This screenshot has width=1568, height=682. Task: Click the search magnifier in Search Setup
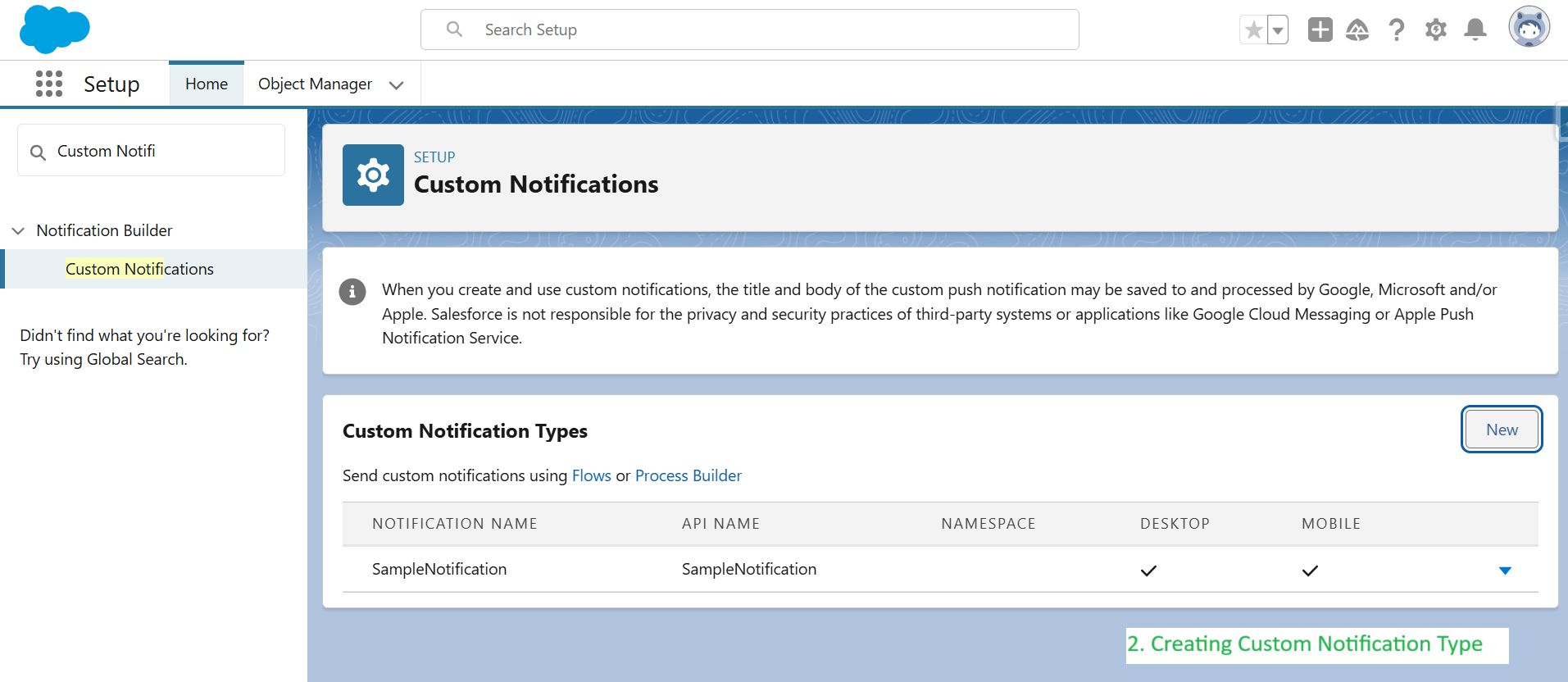click(454, 30)
